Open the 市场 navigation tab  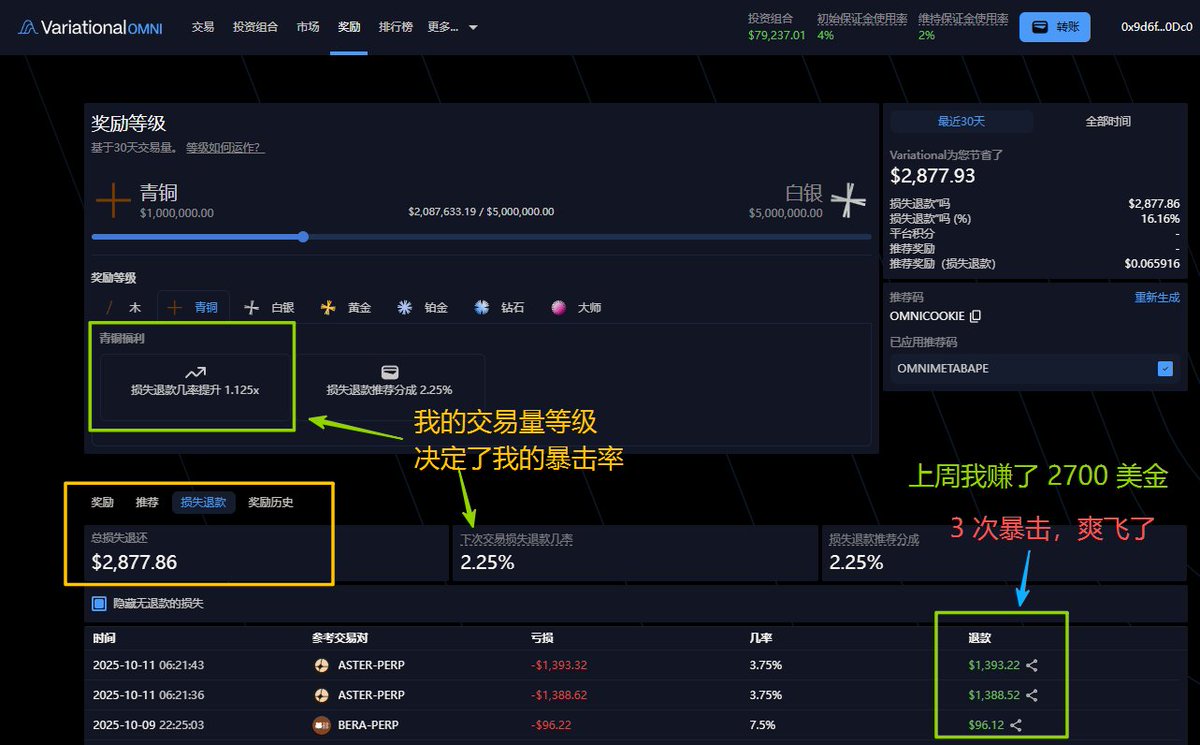pyautogui.click(x=308, y=27)
